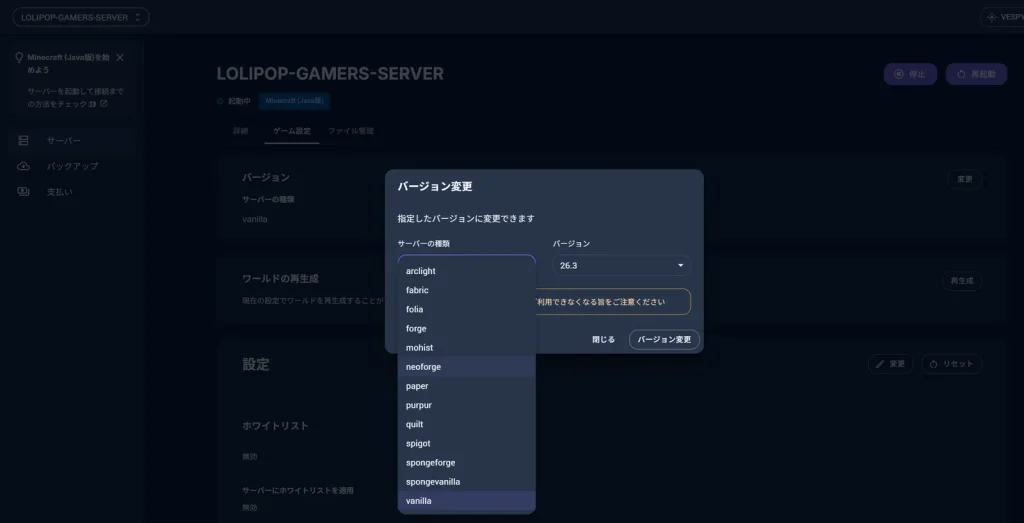1024x523 pixels.
Task: Click the payment icon in sidebar
Action: click(24, 191)
